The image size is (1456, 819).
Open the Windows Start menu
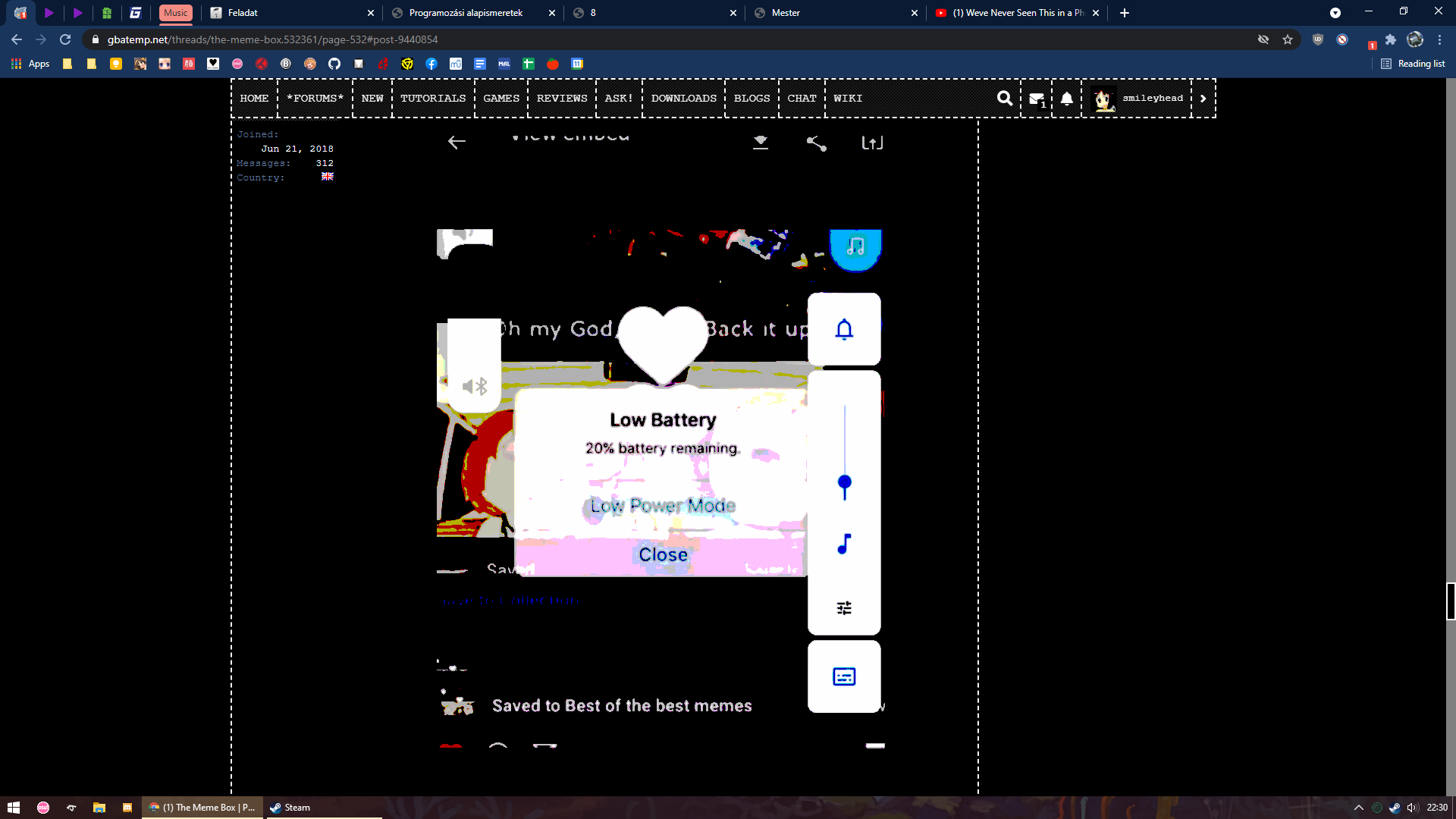pos(13,808)
